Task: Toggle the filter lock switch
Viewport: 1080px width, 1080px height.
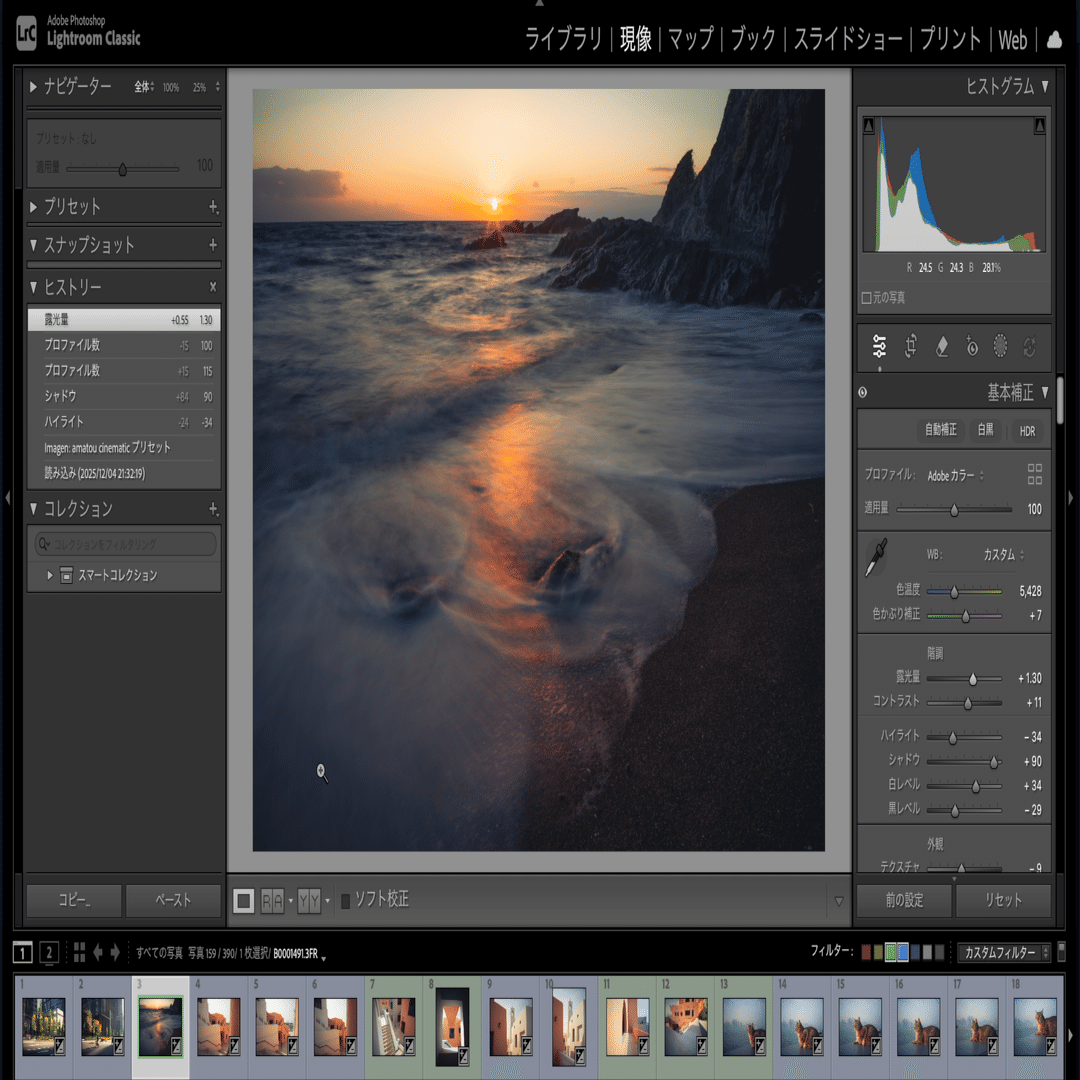Action: click(x=1061, y=952)
